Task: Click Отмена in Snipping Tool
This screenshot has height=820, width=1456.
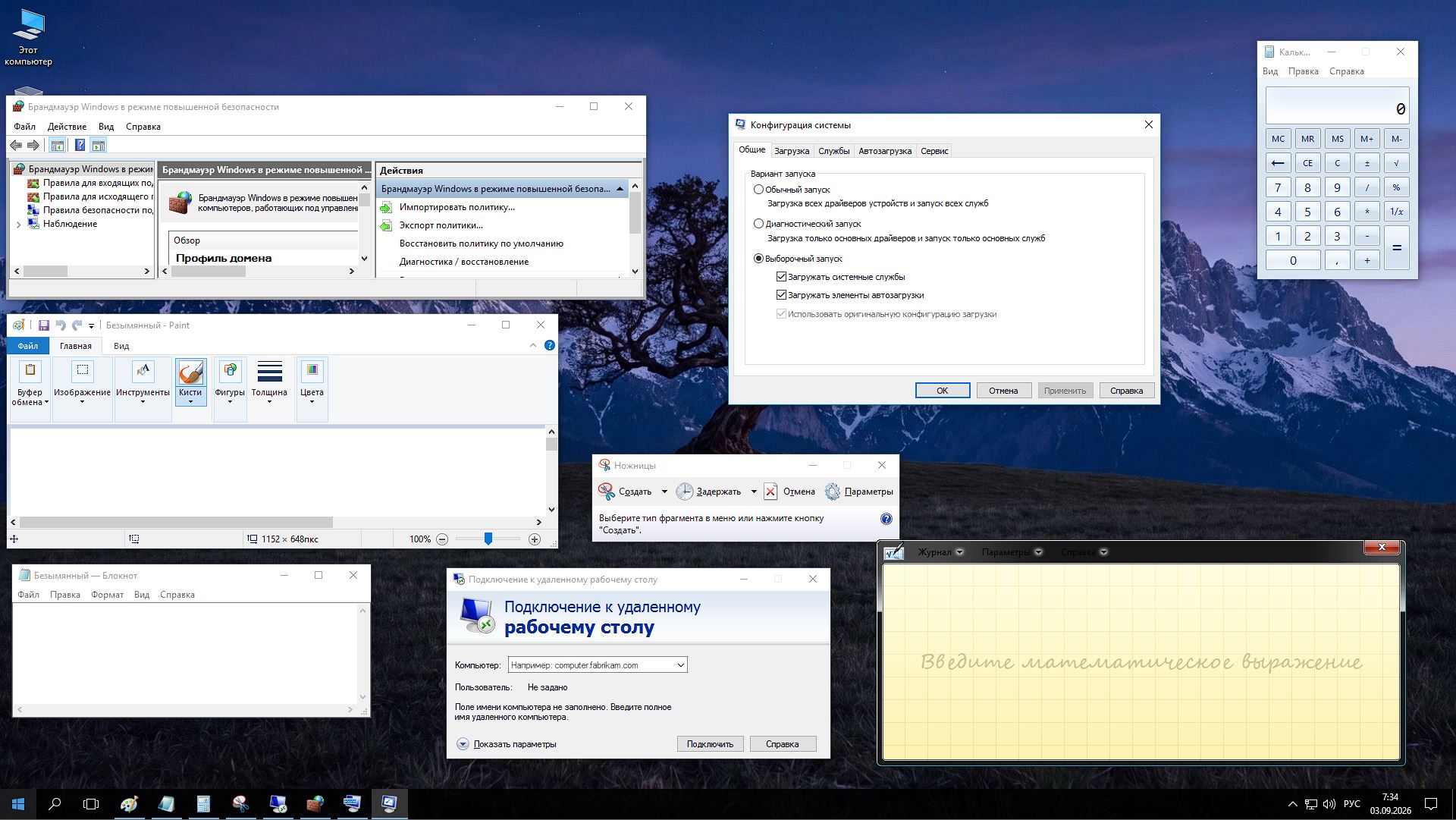Action: 789,492
